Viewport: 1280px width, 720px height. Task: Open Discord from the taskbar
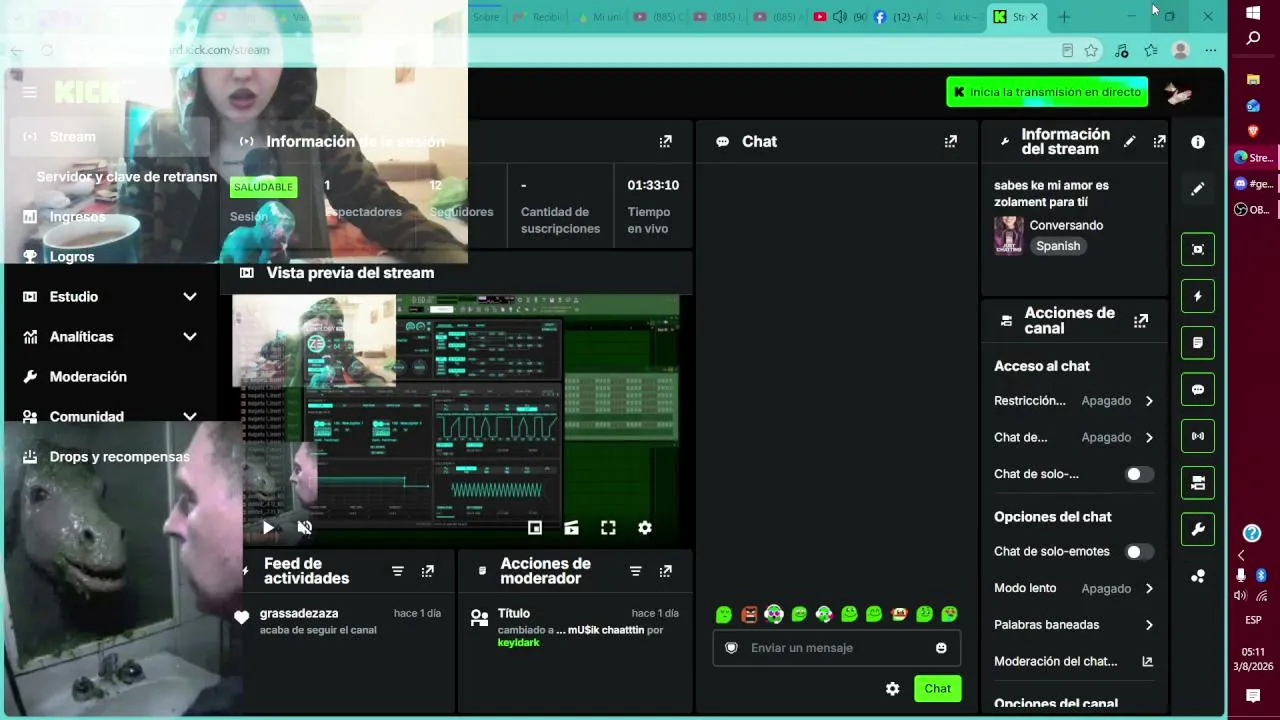[1253, 184]
